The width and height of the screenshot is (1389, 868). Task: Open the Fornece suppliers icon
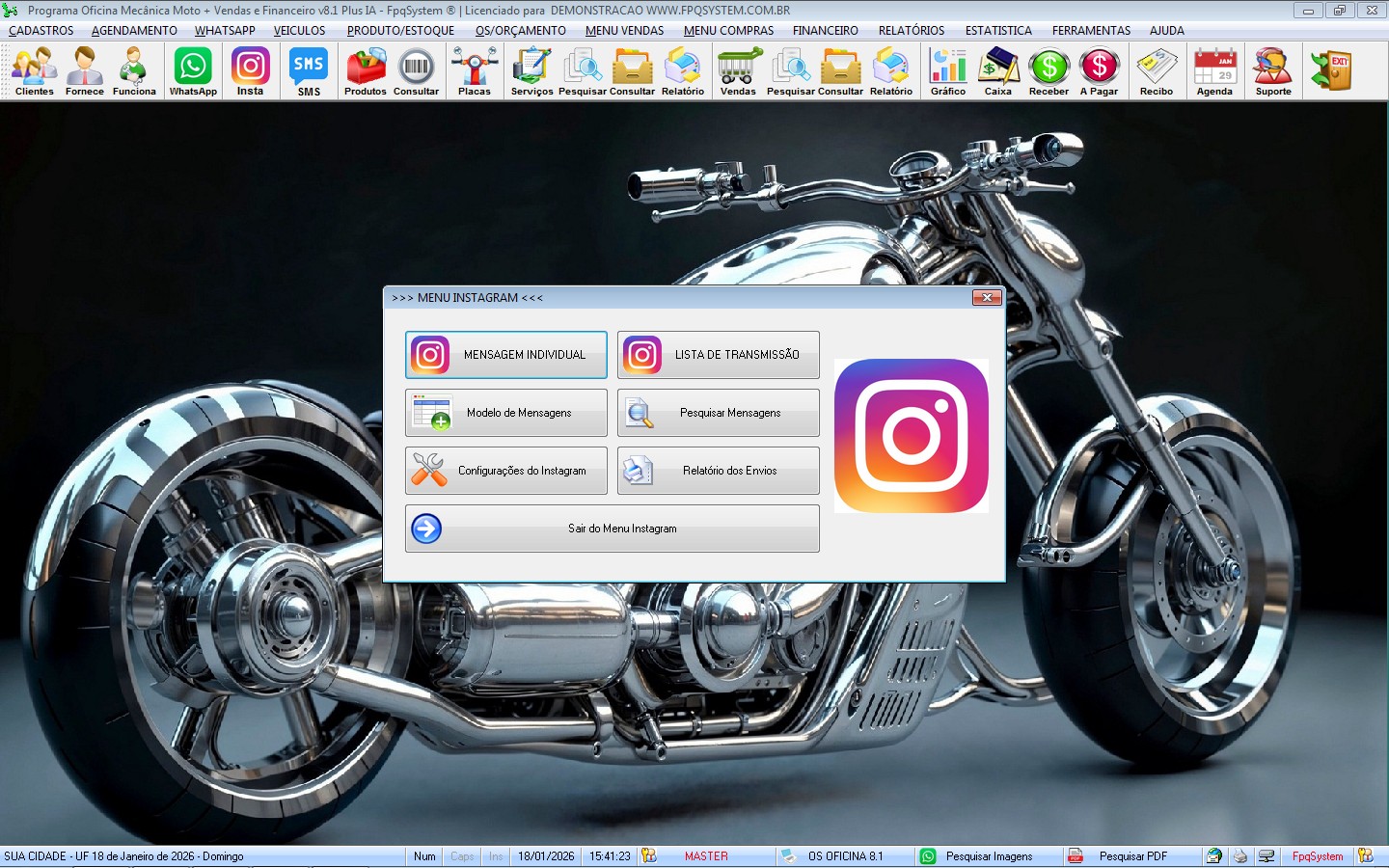[x=85, y=71]
